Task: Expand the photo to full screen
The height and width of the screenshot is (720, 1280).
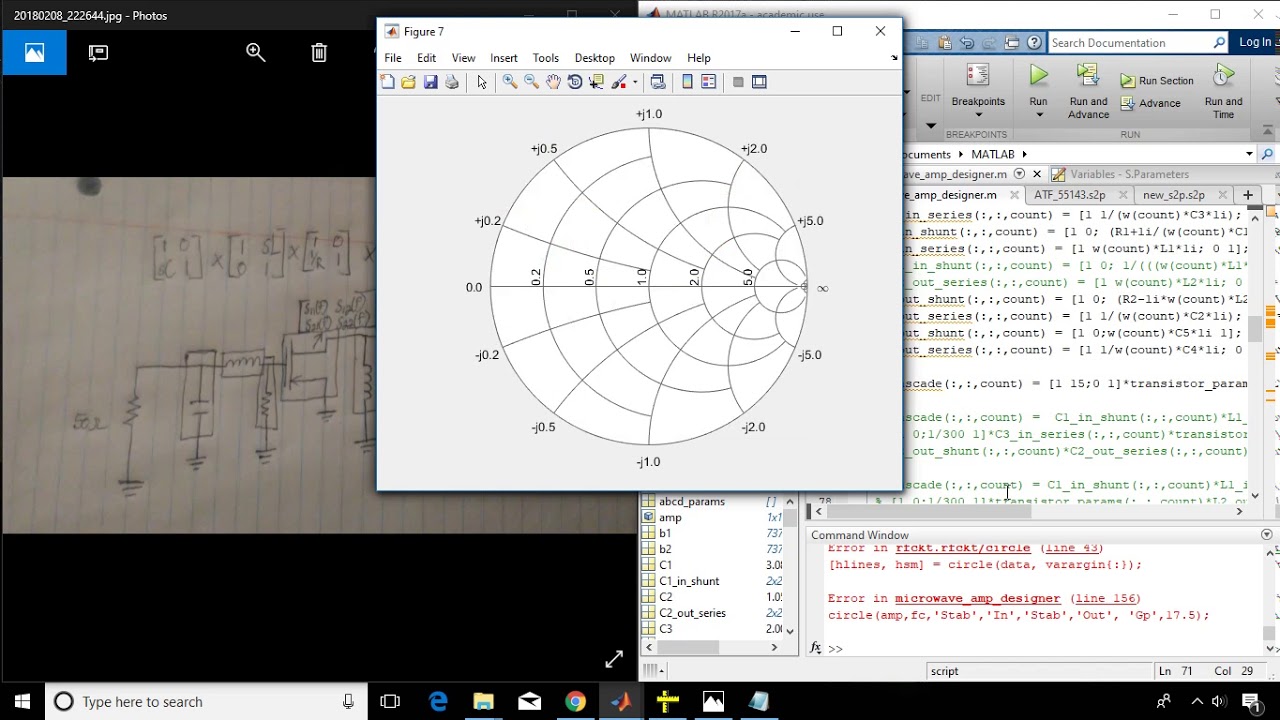Action: click(x=614, y=659)
